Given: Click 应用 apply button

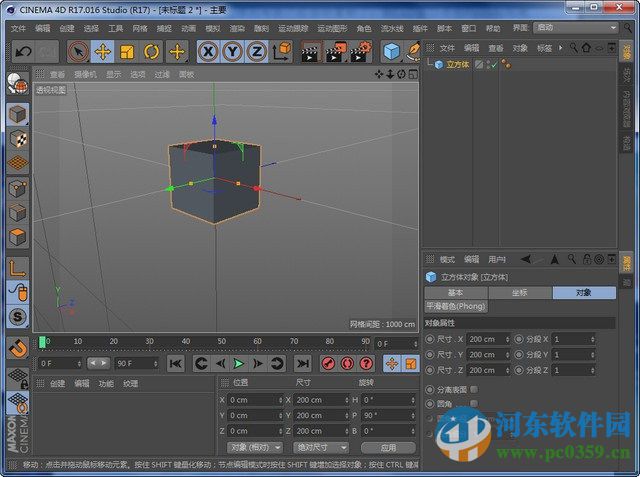Looking at the screenshot, I should click(x=388, y=448).
